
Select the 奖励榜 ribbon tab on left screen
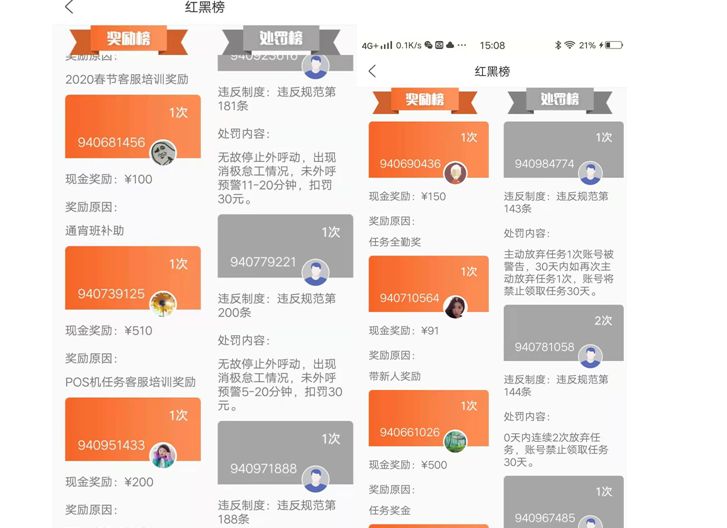pos(129,39)
